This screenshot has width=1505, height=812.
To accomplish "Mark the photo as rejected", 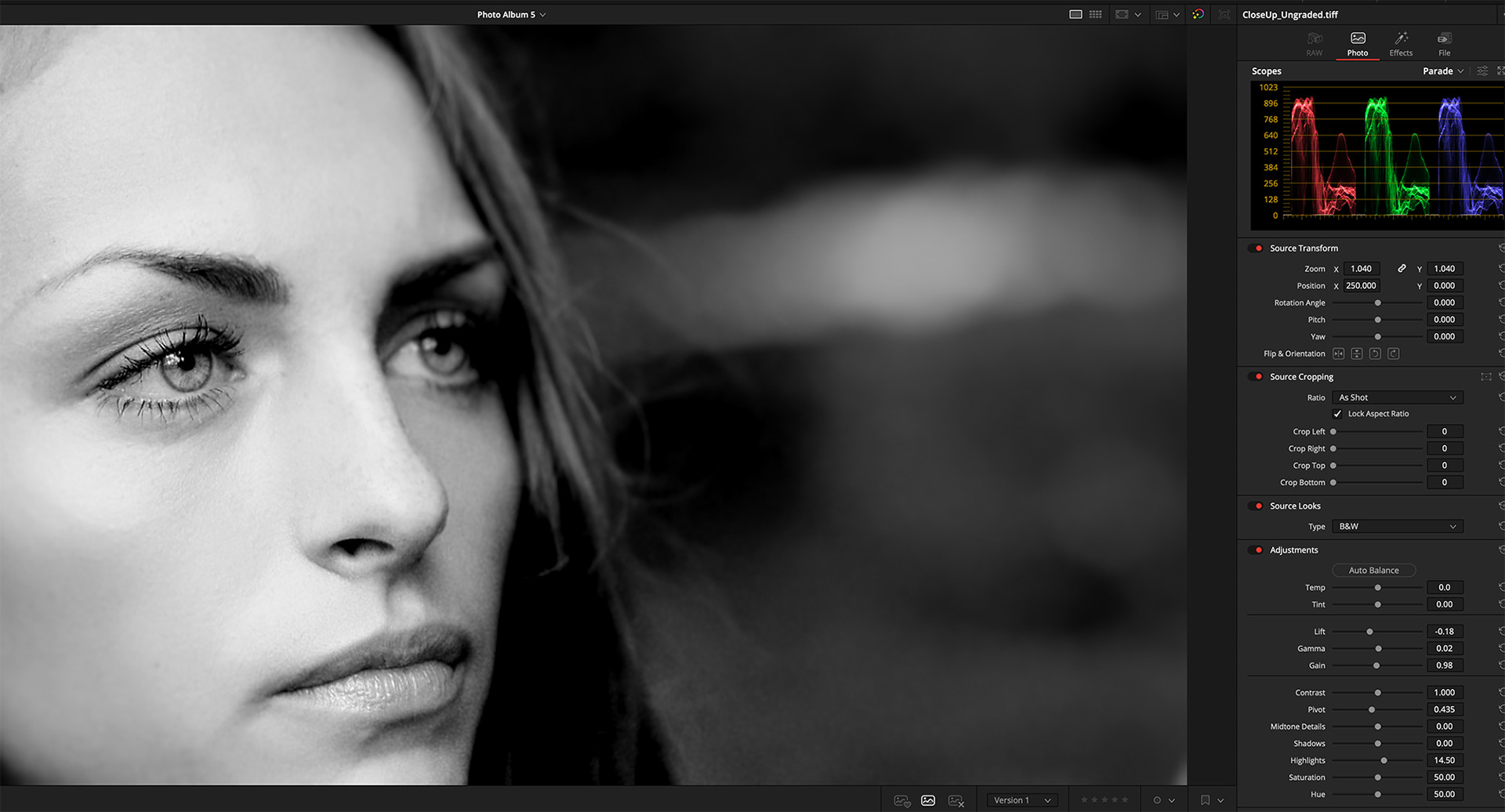I will tap(956, 800).
